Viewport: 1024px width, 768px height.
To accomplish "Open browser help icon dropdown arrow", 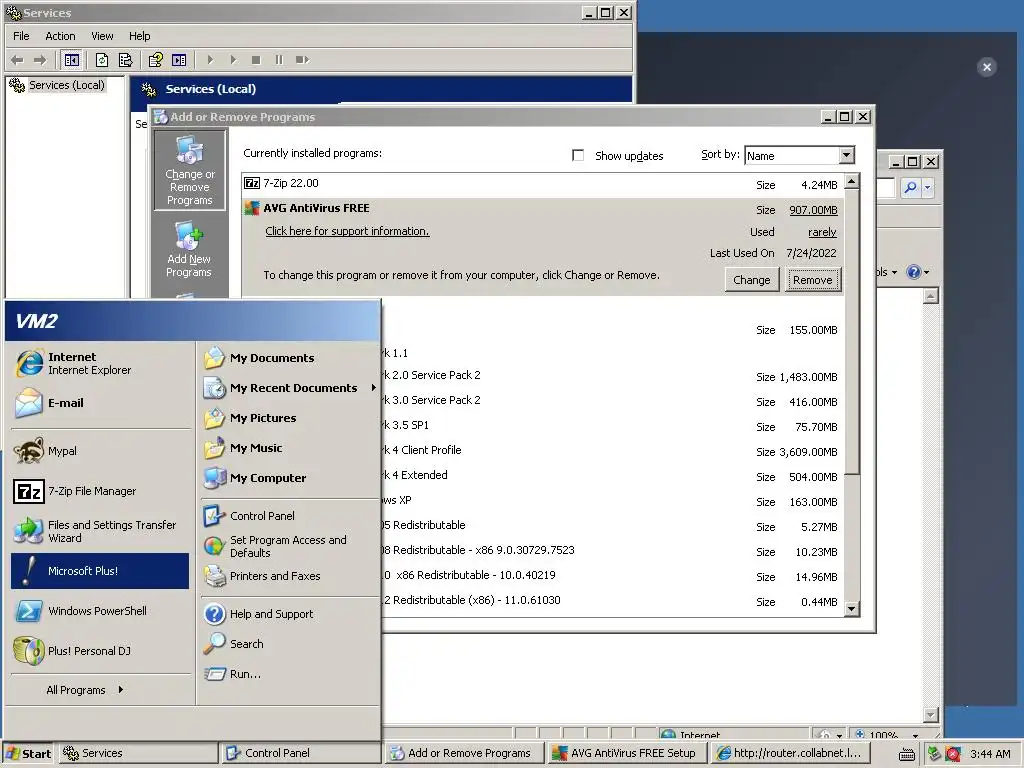I will [927, 272].
